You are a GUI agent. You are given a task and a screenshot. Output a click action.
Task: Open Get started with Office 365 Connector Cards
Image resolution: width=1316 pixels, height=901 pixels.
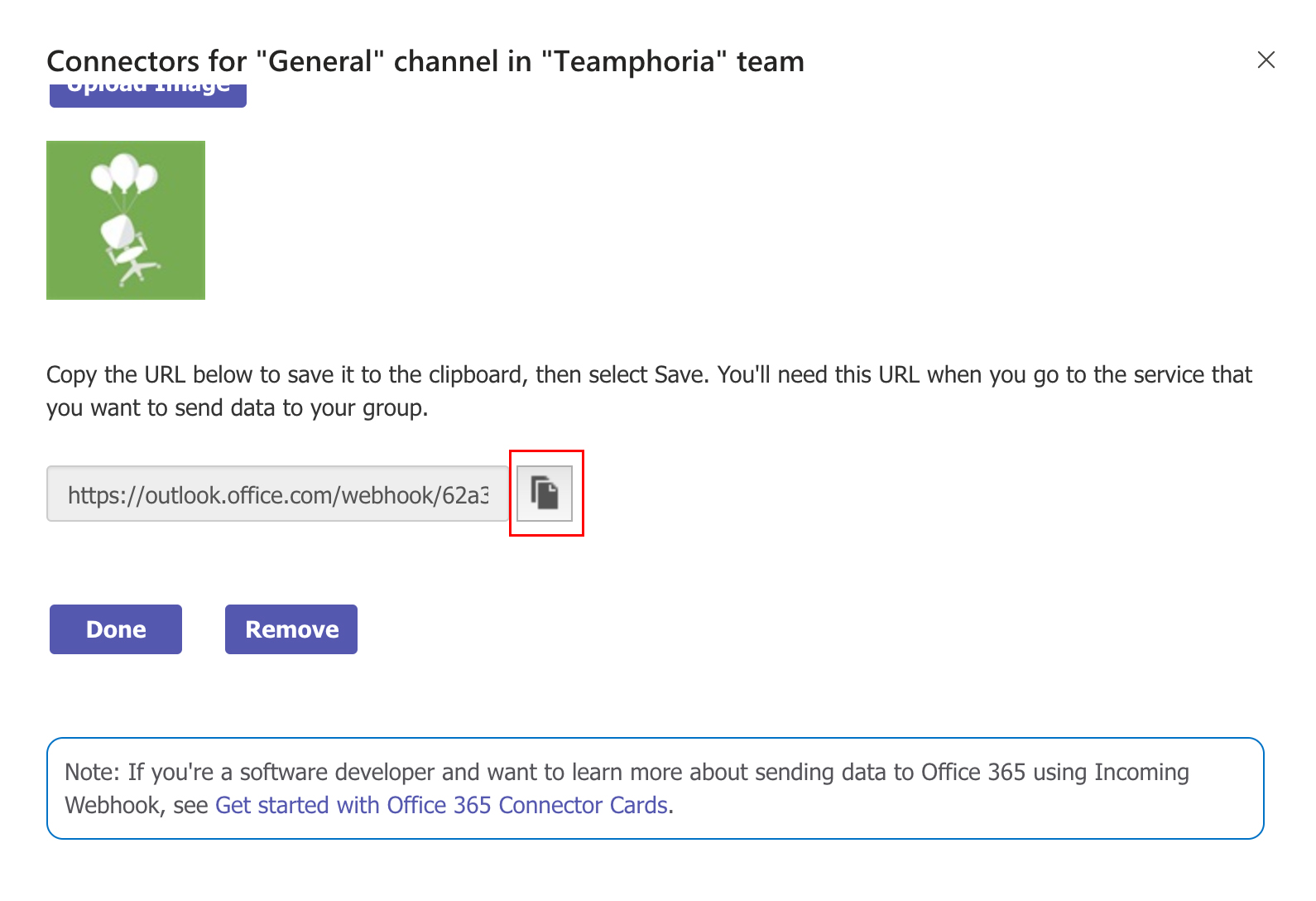[441, 805]
